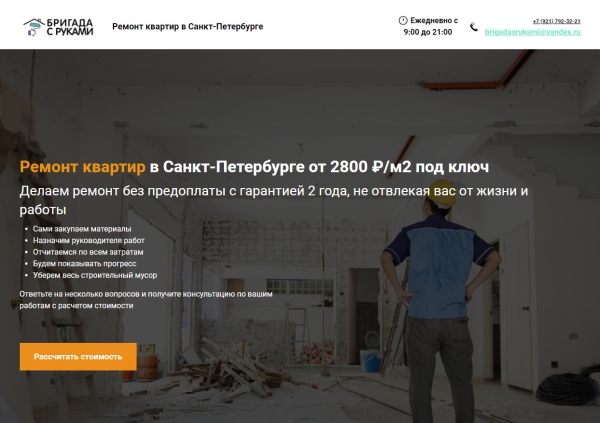Click the bullet Будем показывать прогресс
The image size is (600, 423).
(x=85, y=263)
